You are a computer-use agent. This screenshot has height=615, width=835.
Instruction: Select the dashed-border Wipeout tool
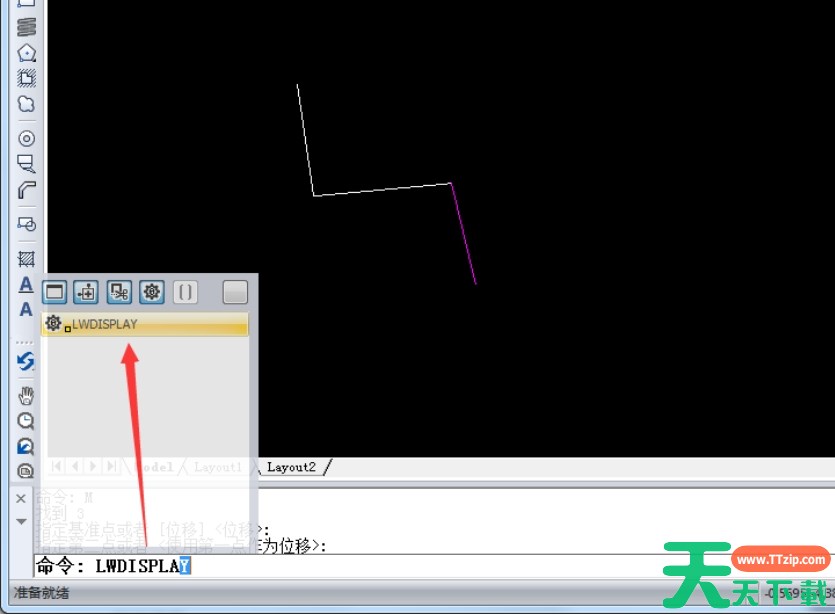click(27, 78)
